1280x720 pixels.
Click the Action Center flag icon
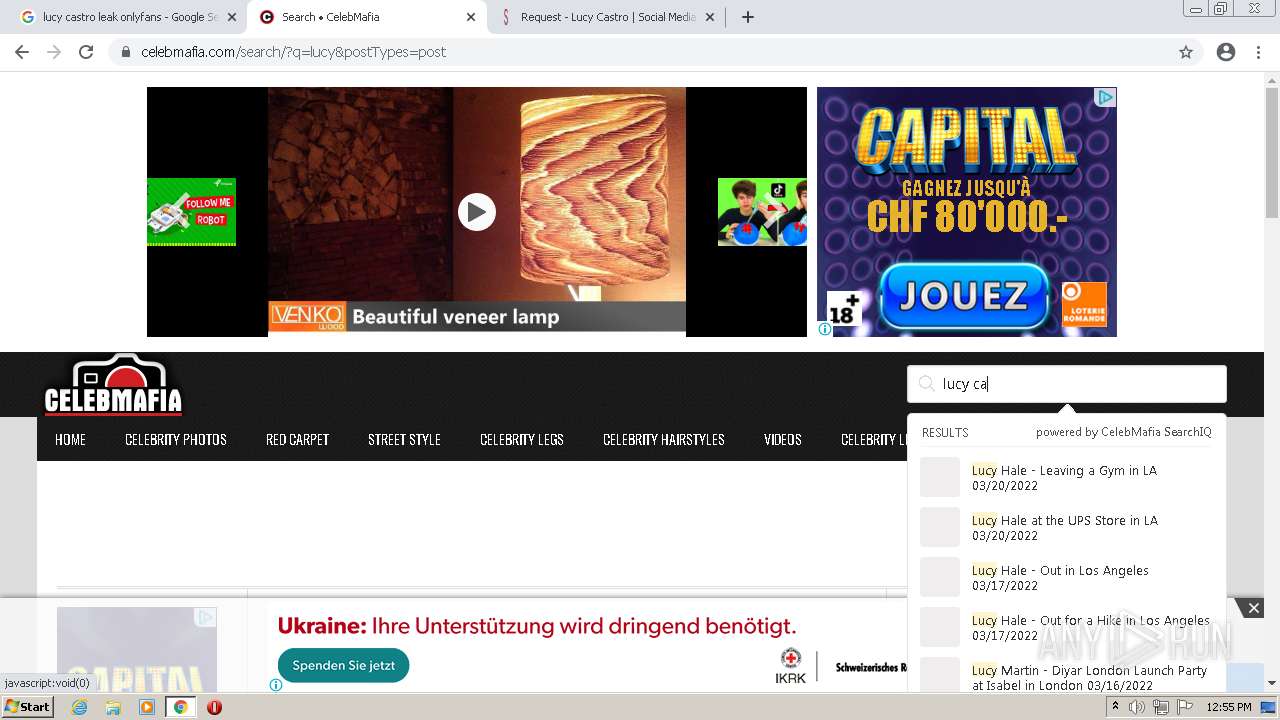click(x=1186, y=707)
